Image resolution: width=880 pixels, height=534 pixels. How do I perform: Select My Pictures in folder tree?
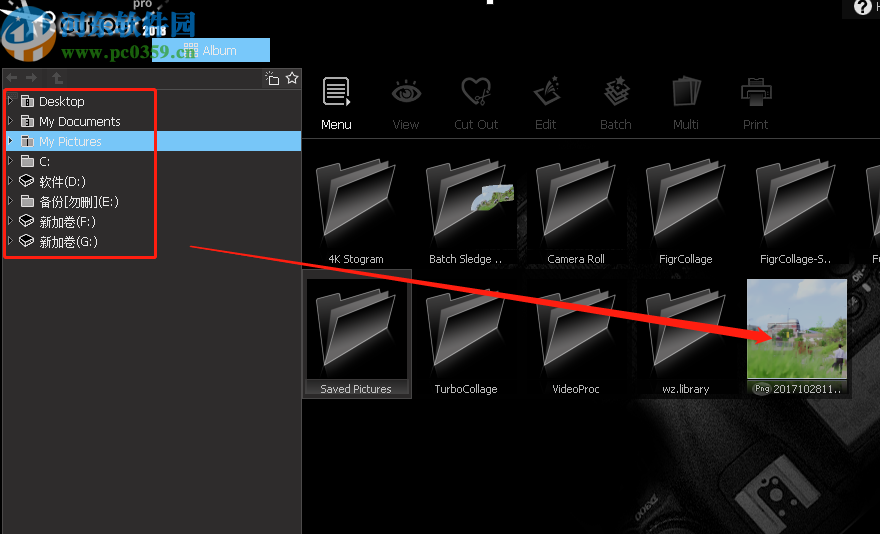pyautogui.click(x=70, y=141)
